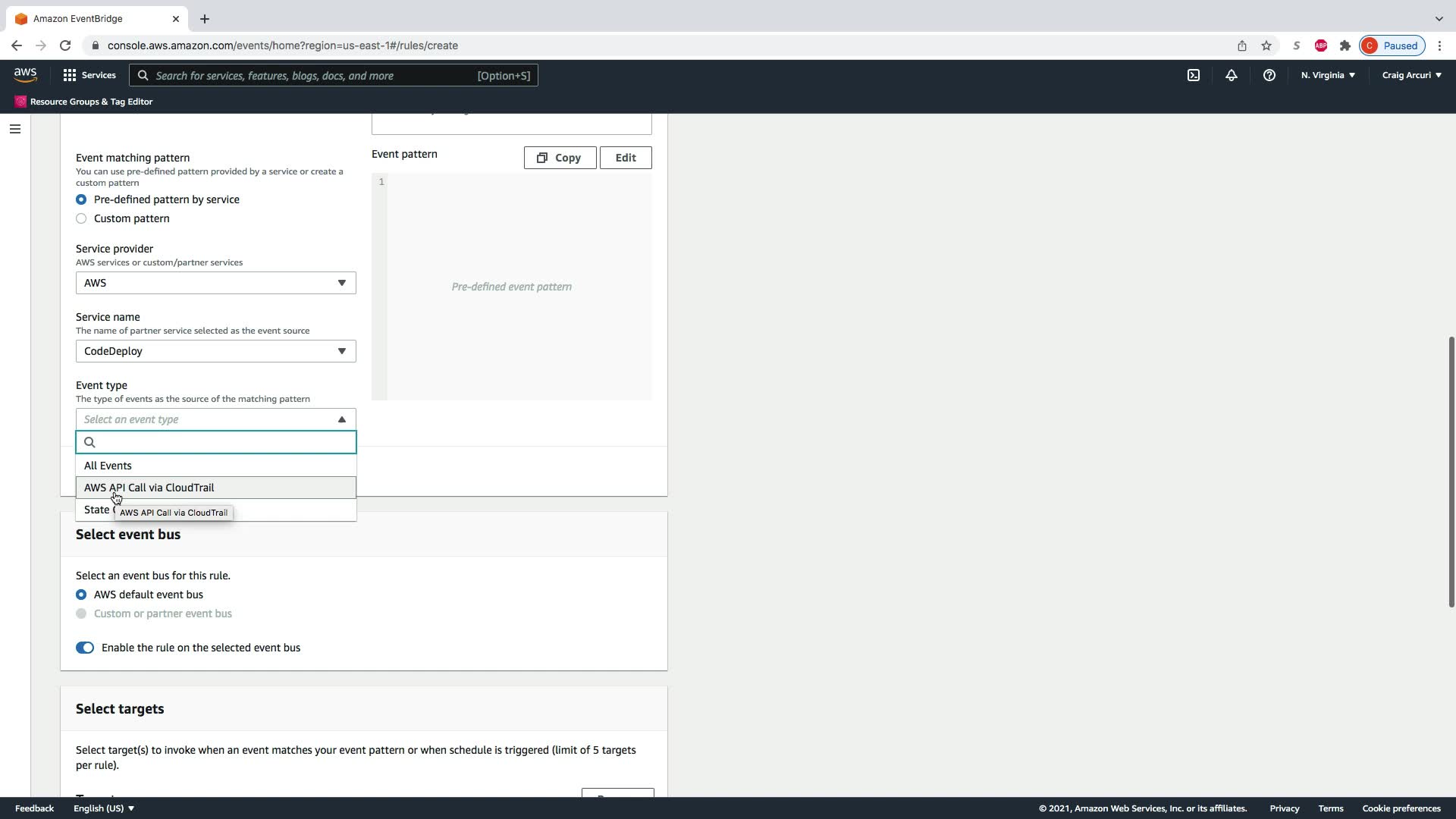The image size is (1456, 819).
Task: Open AWS CloudShell icon in header
Action: click(x=1193, y=75)
